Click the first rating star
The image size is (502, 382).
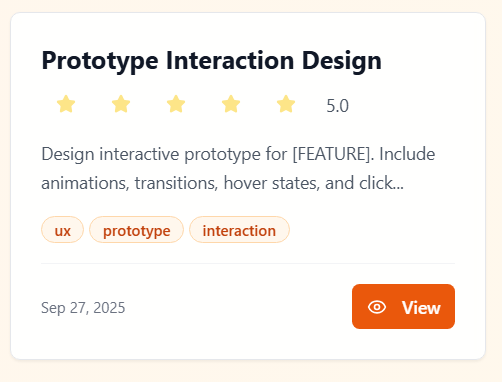pyautogui.click(x=66, y=104)
